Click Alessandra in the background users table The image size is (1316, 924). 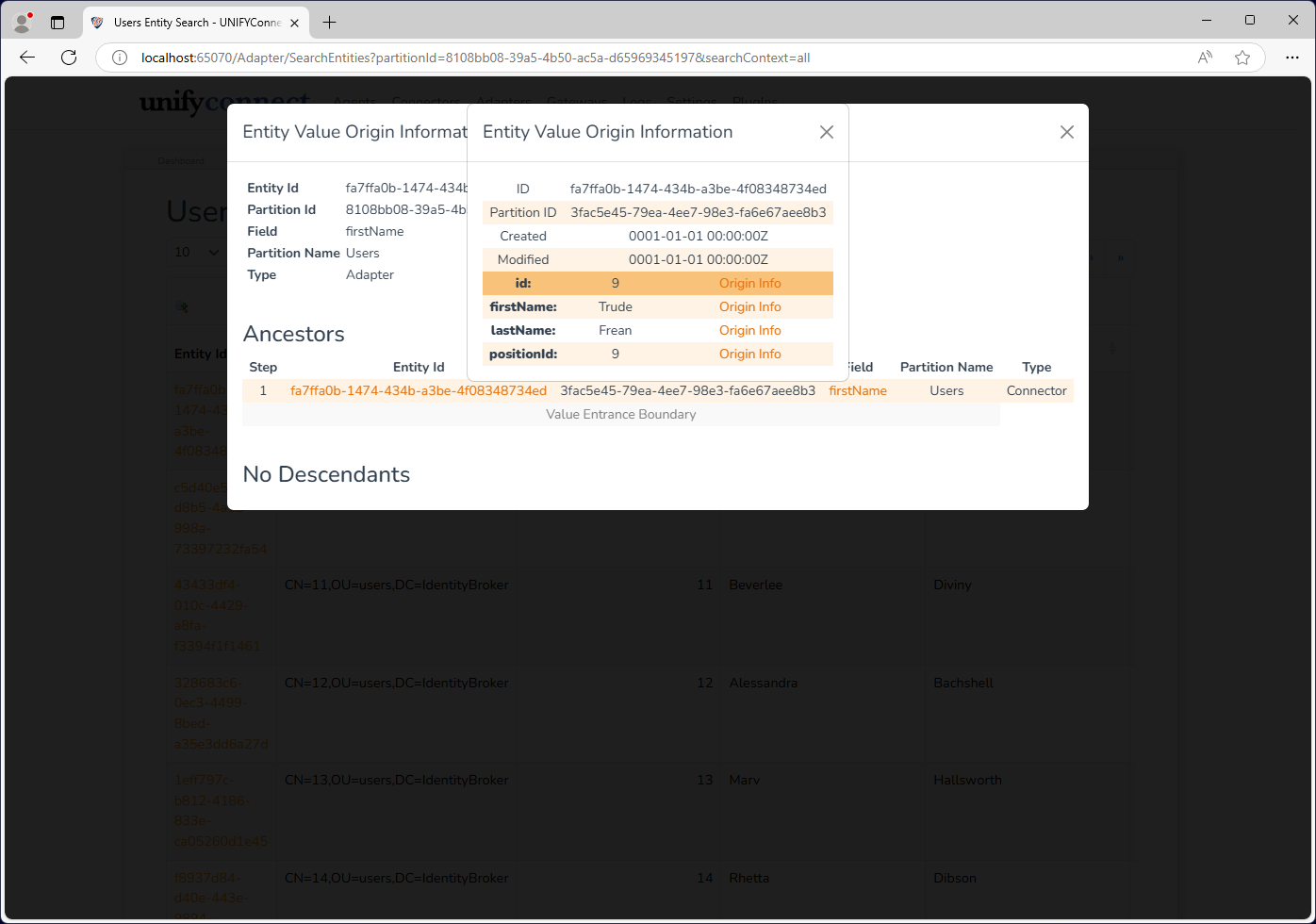coord(764,683)
